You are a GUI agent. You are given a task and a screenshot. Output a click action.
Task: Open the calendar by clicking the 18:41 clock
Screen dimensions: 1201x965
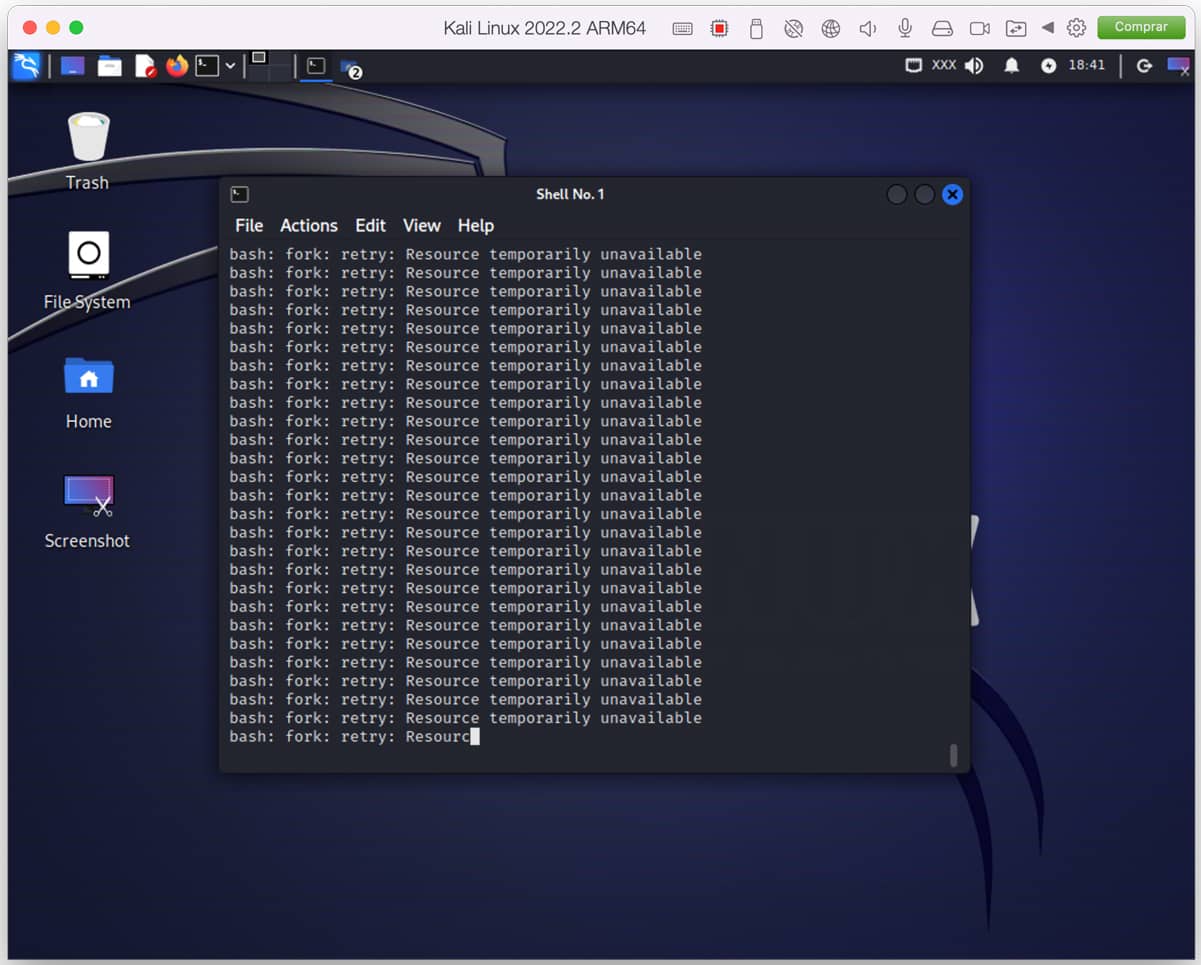[1087, 65]
